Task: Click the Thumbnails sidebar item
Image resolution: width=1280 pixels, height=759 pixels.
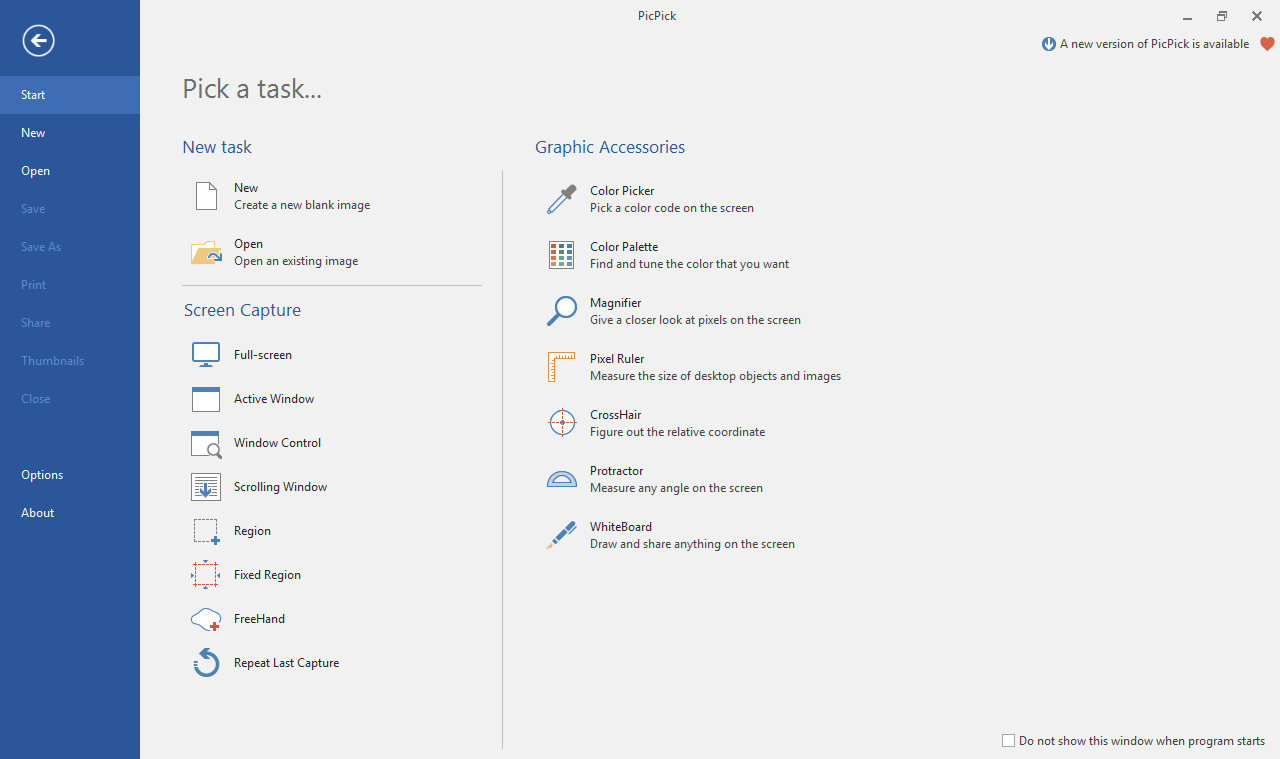Action: click(x=70, y=361)
